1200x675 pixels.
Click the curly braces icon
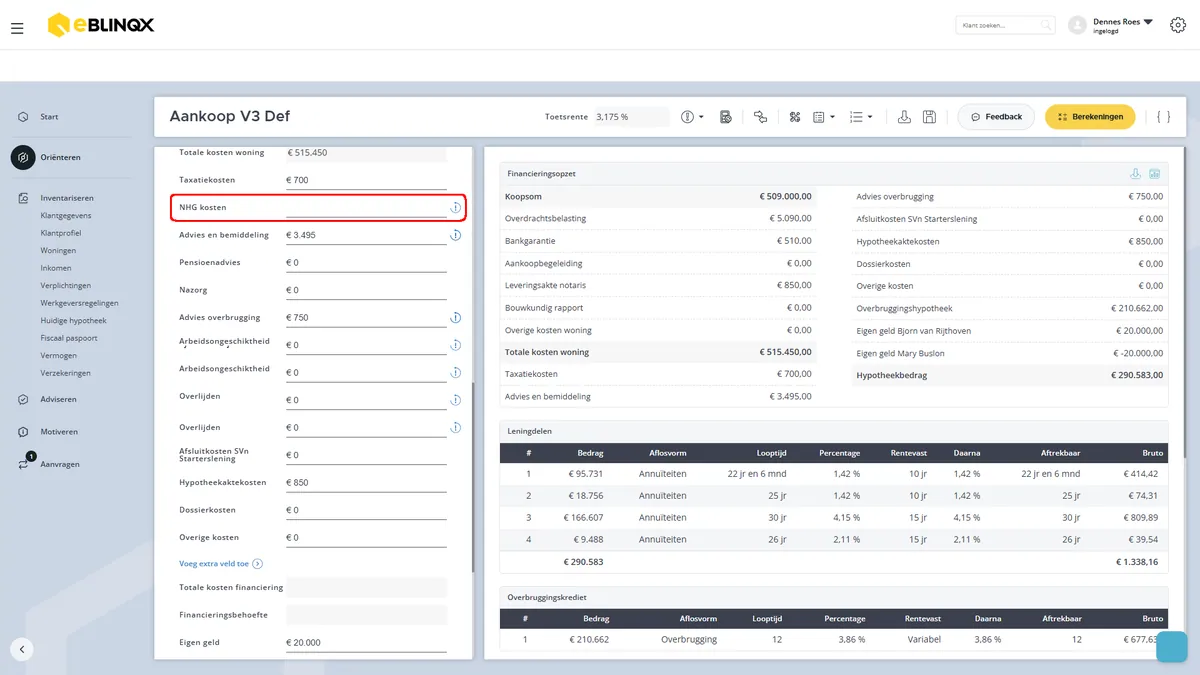[1163, 117]
